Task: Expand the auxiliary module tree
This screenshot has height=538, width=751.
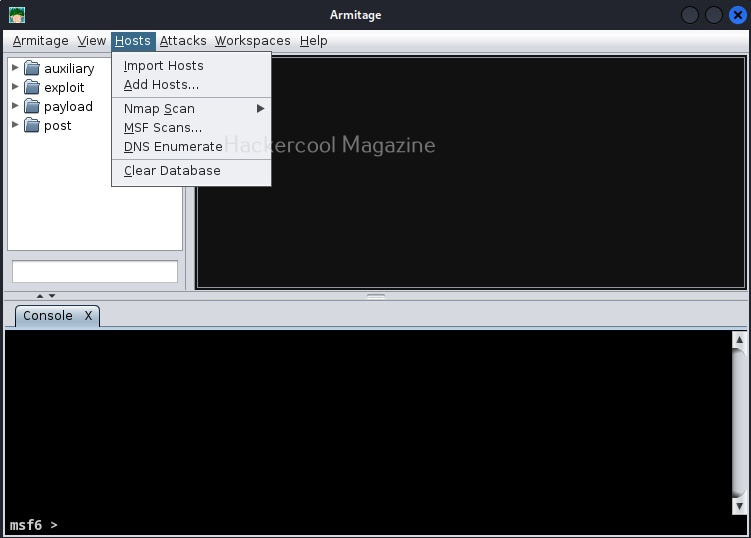Action: pos(15,68)
